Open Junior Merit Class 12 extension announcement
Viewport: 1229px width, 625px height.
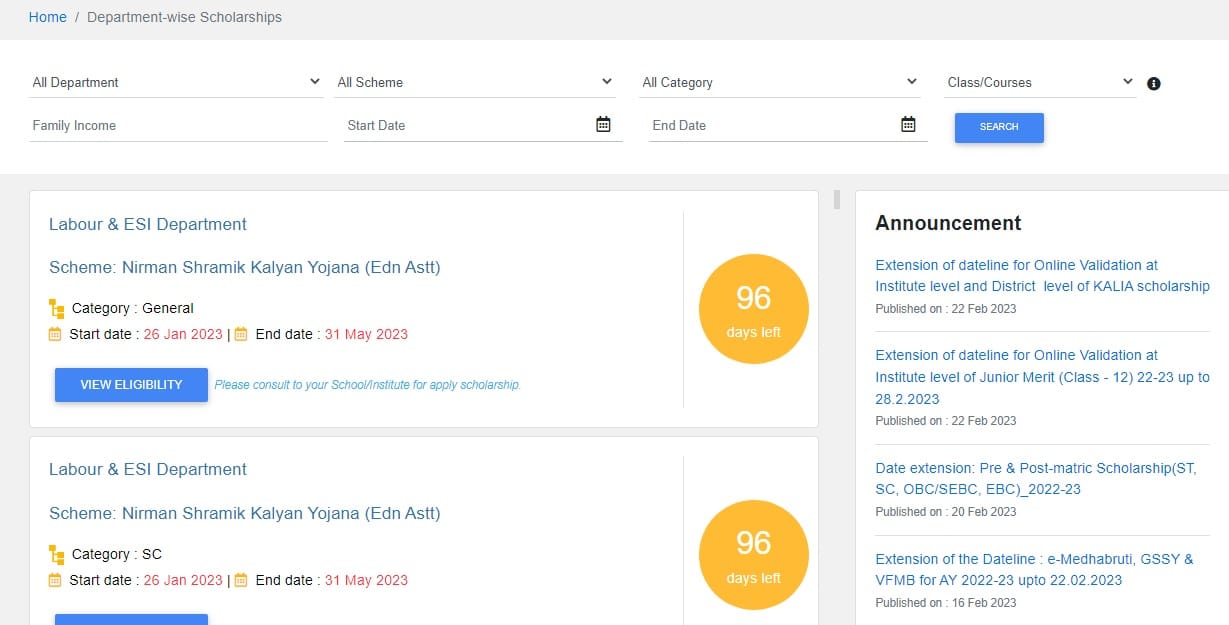tap(1041, 377)
